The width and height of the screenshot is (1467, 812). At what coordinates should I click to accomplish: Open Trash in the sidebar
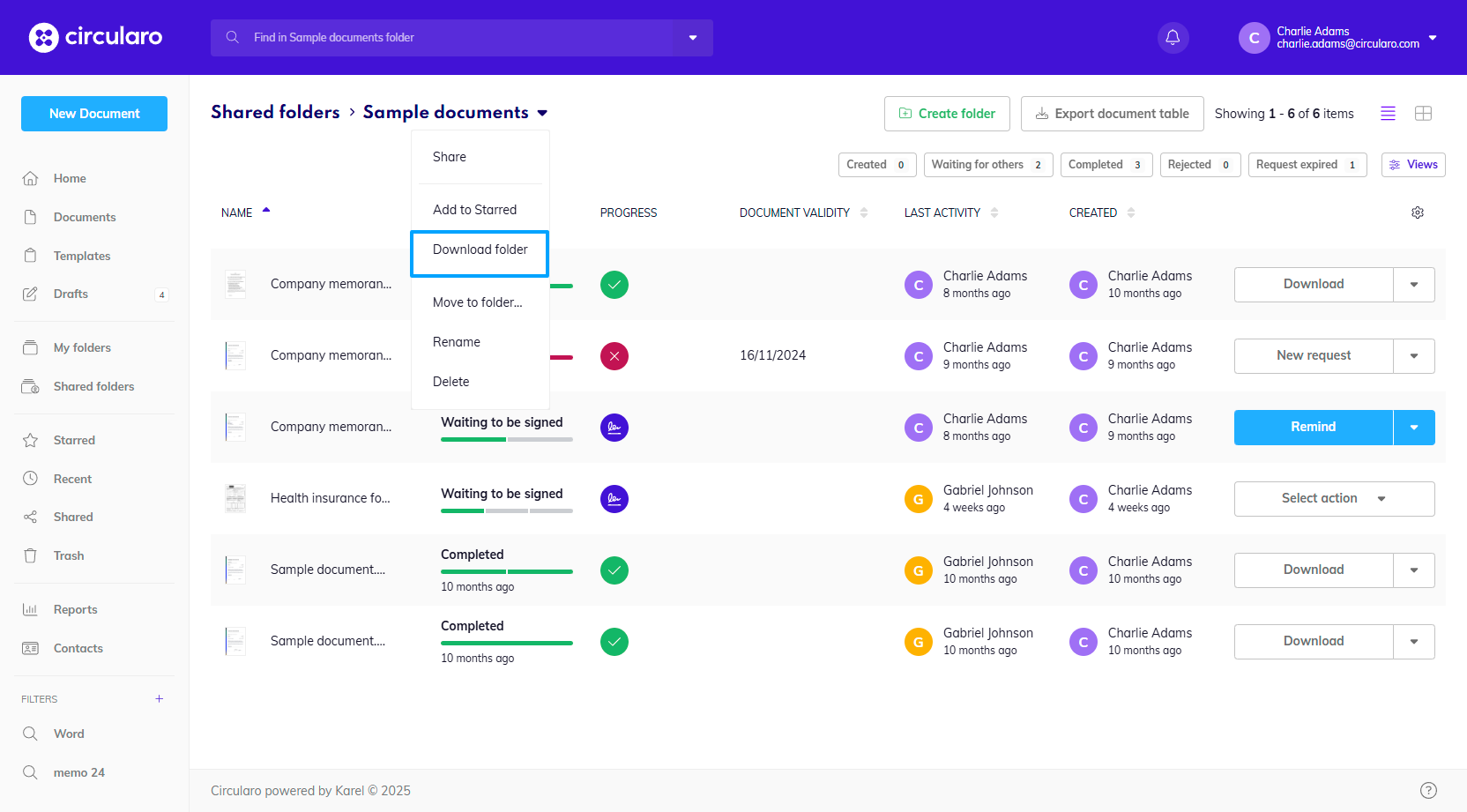coord(69,555)
